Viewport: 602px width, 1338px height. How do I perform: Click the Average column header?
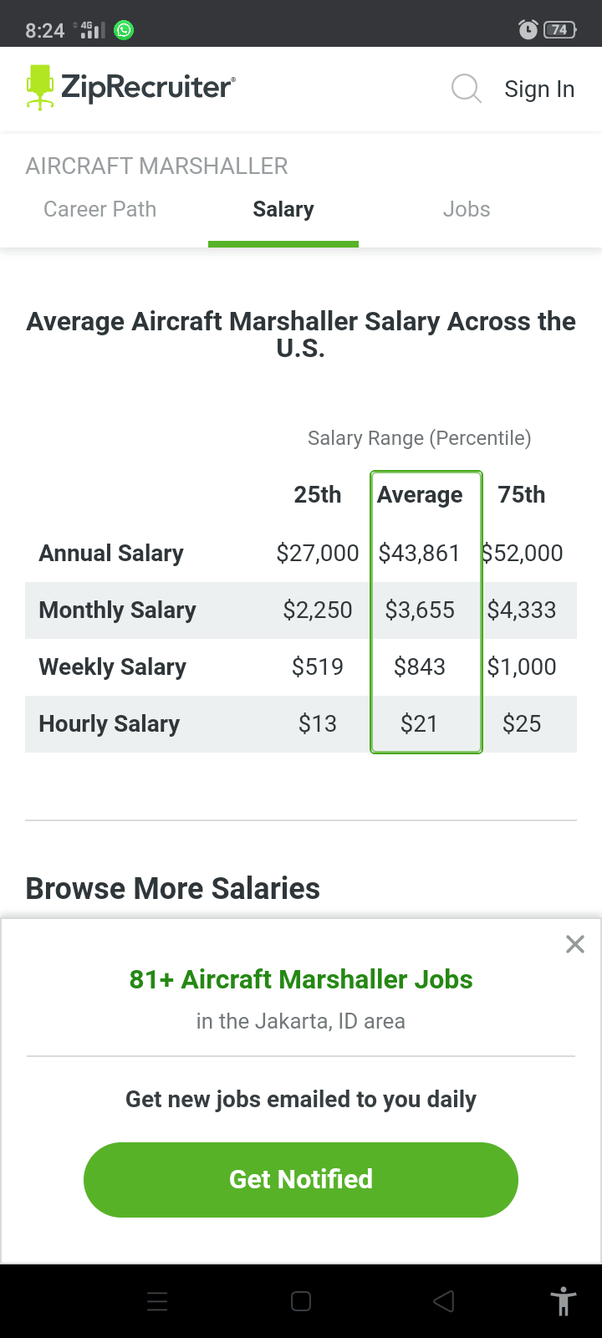tap(420, 495)
